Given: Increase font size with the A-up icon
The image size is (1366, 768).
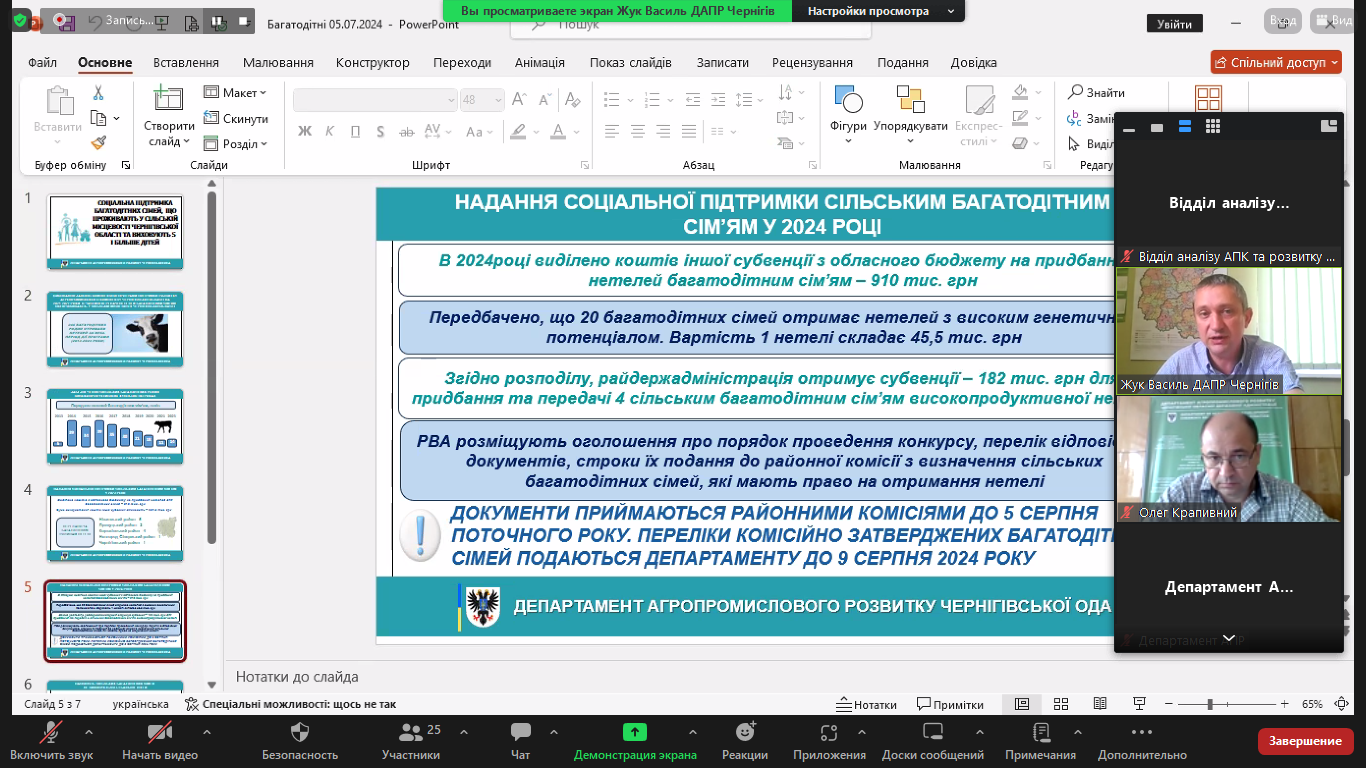Looking at the screenshot, I should (x=519, y=99).
